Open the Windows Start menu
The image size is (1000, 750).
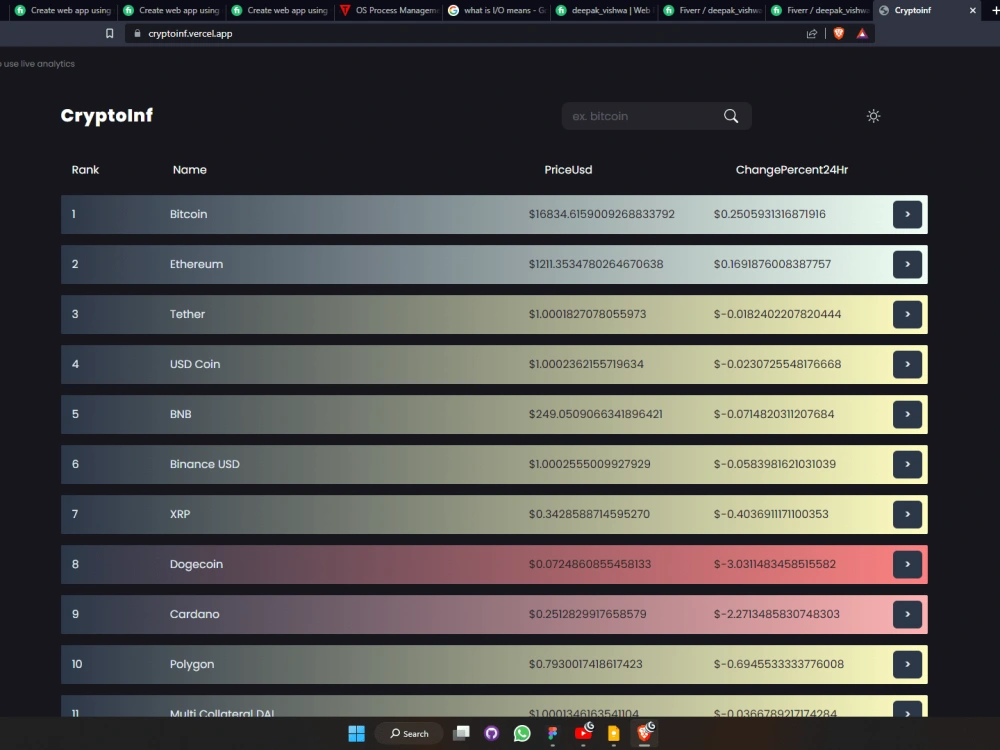coord(356,733)
